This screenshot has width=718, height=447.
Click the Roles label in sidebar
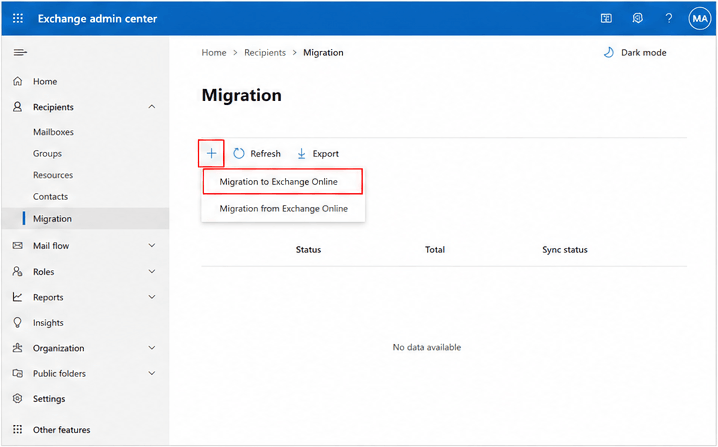[x=44, y=272]
